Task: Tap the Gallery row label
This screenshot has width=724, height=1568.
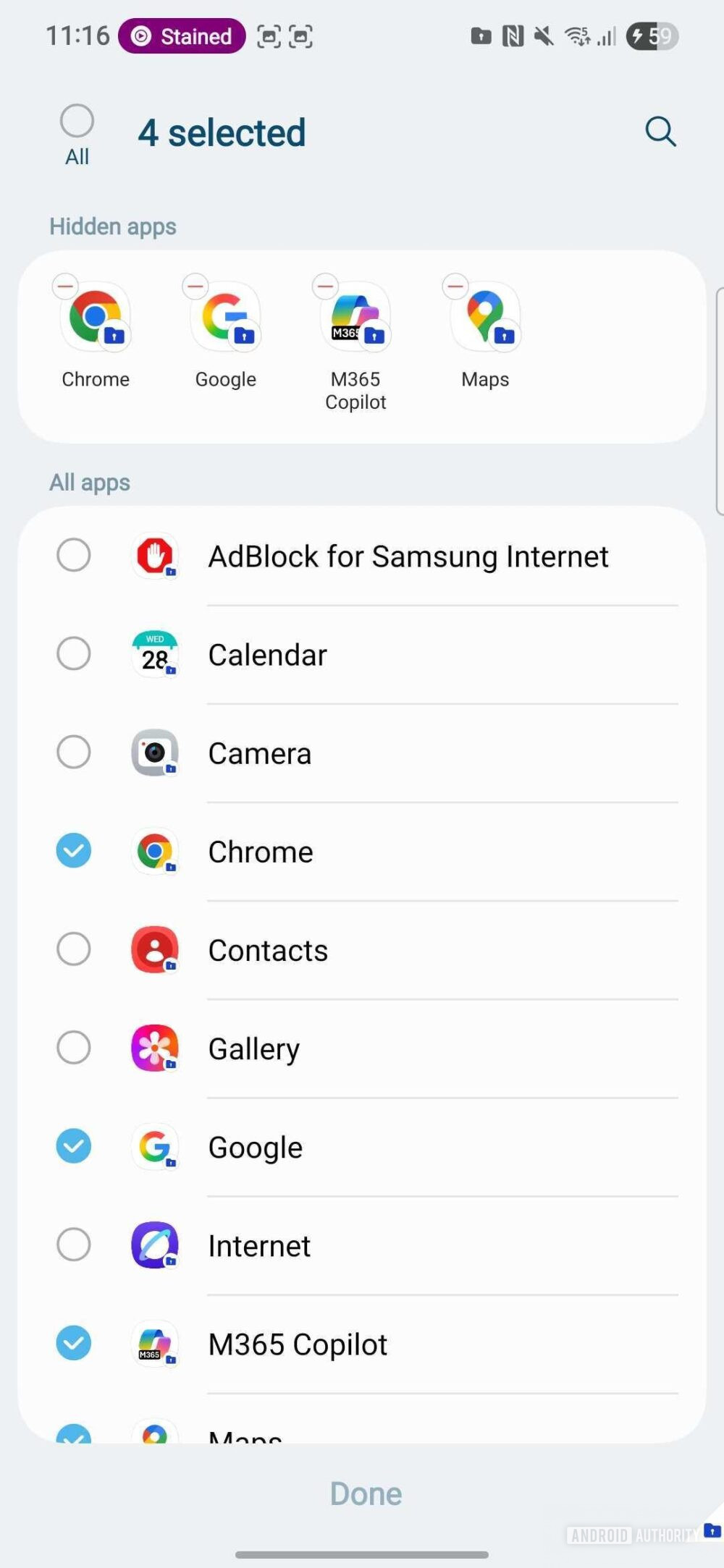Action: 254,1048
